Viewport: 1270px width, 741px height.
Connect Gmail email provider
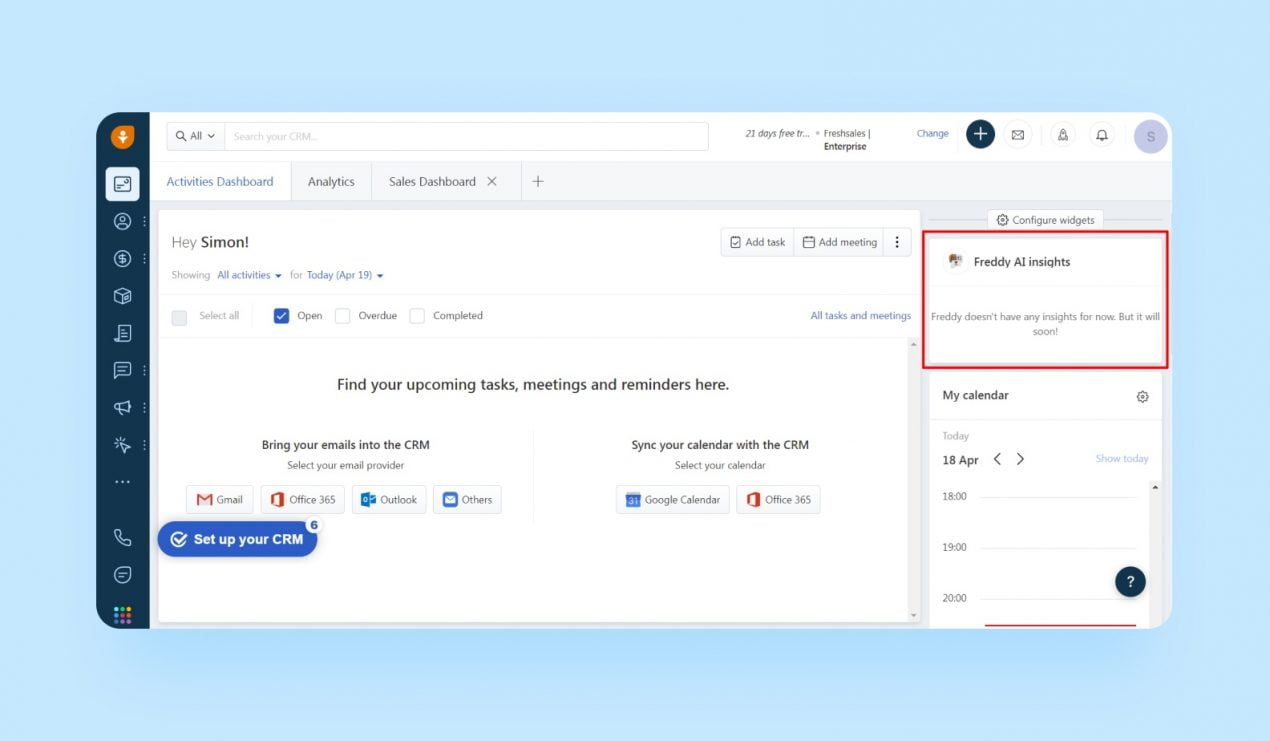pyautogui.click(x=220, y=500)
